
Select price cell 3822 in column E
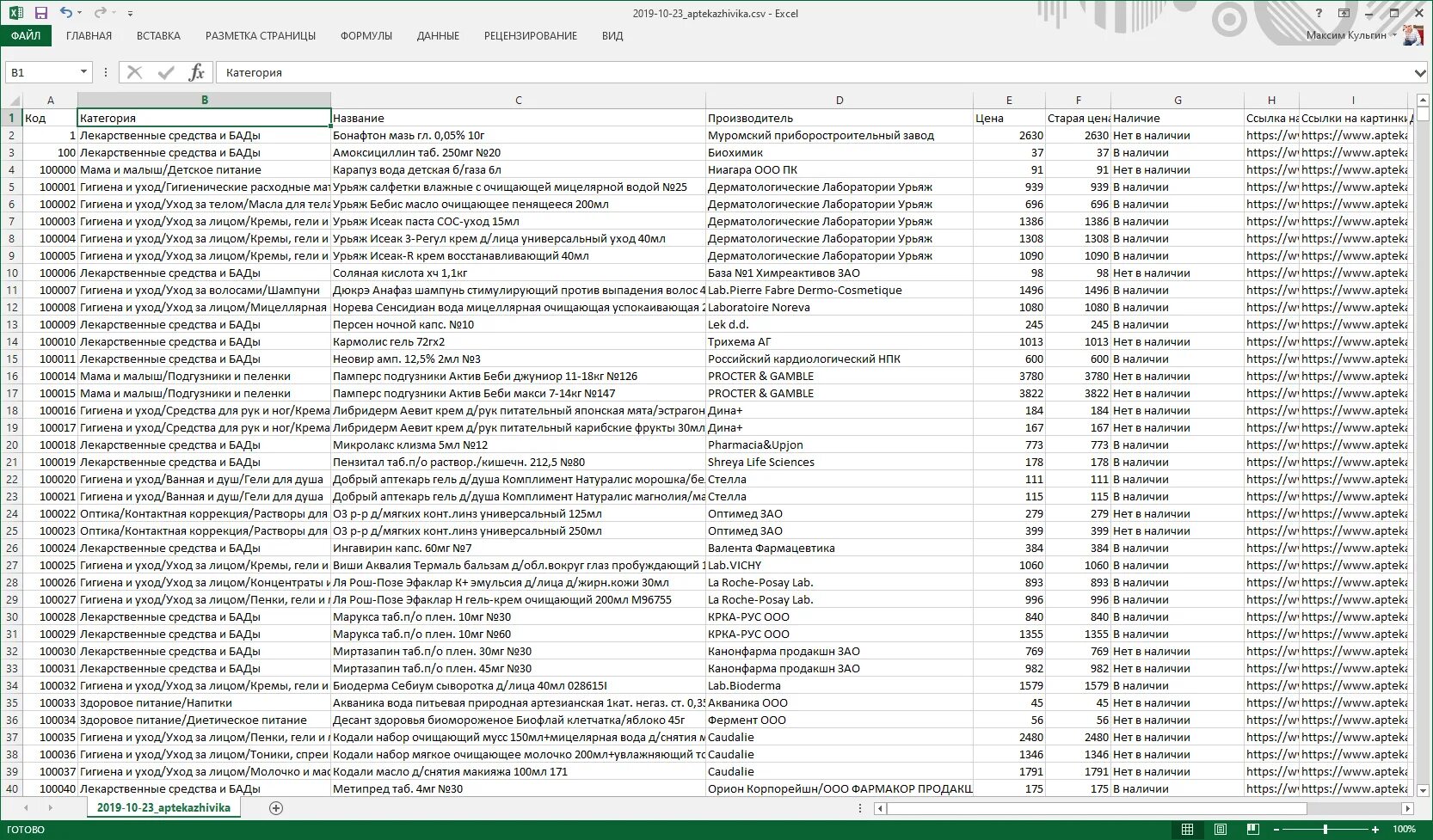click(1009, 393)
